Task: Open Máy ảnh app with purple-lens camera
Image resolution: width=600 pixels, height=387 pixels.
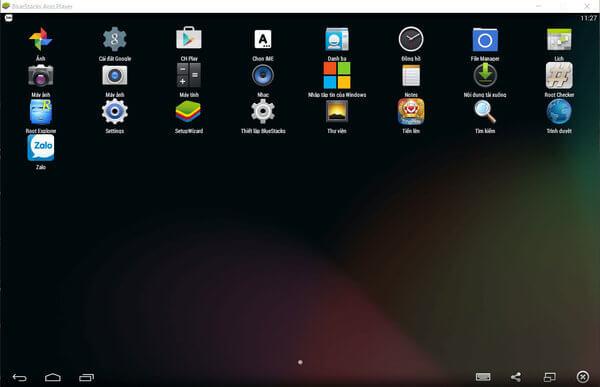Action: [x=41, y=75]
